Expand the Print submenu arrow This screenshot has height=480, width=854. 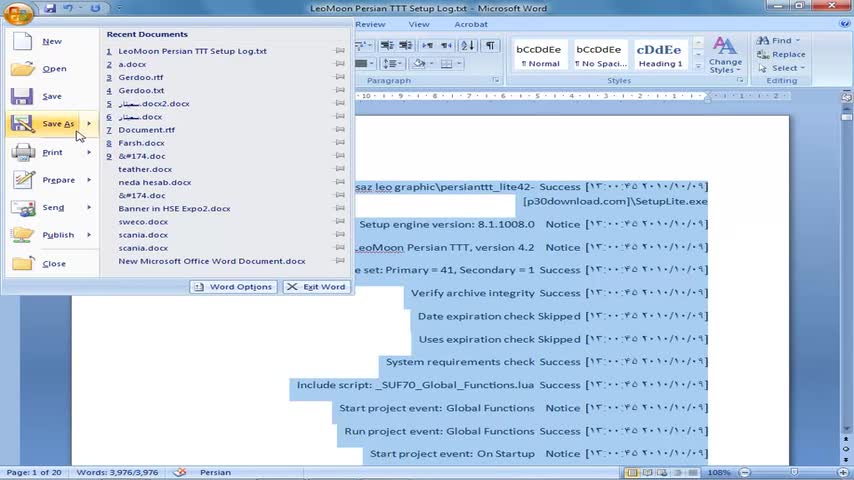click(x=89, y=153)
